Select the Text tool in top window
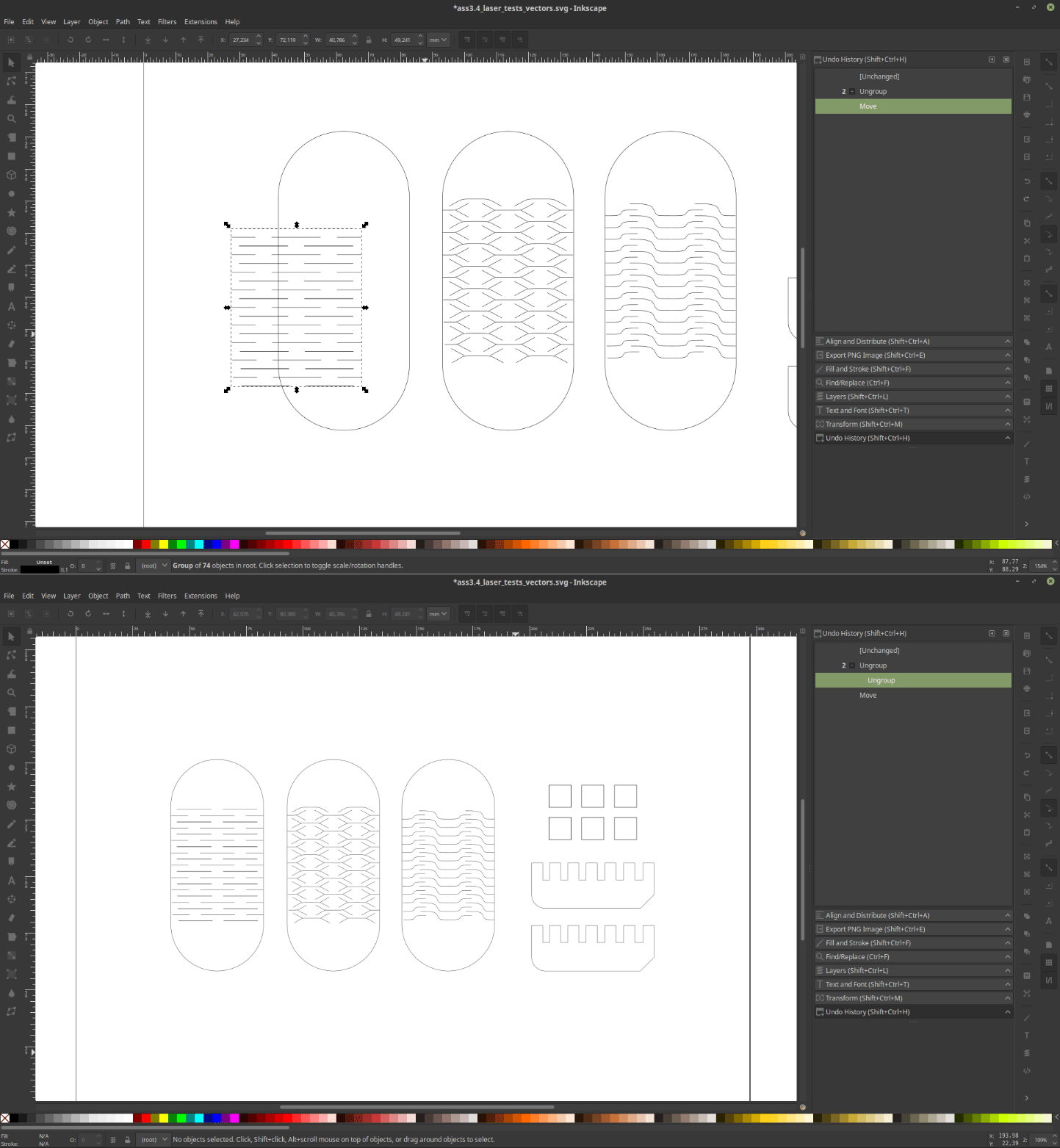The width and height of the screenshot is (1060, 1148). (11, 306)
